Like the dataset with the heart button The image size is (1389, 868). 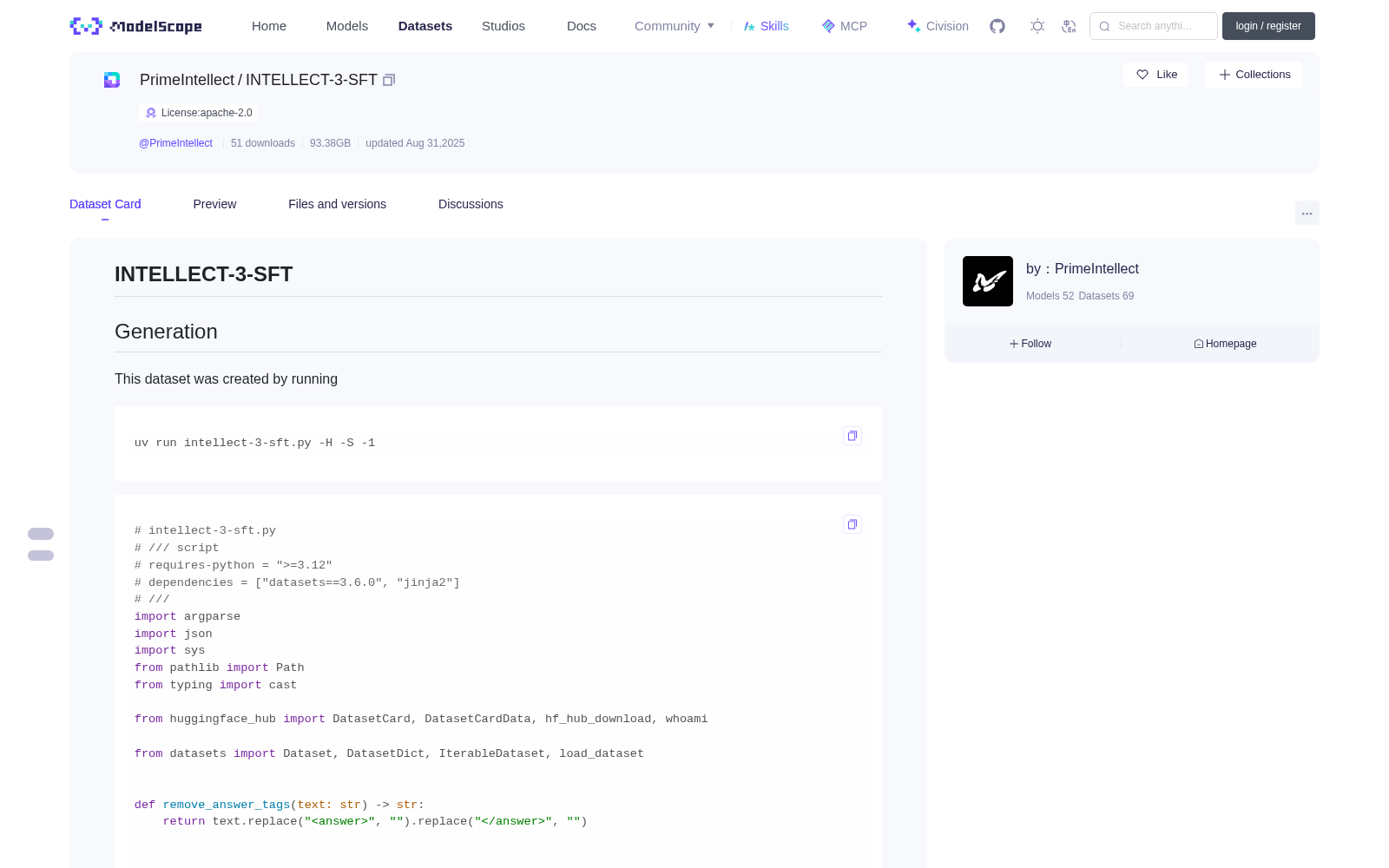tap(1155, 75)
